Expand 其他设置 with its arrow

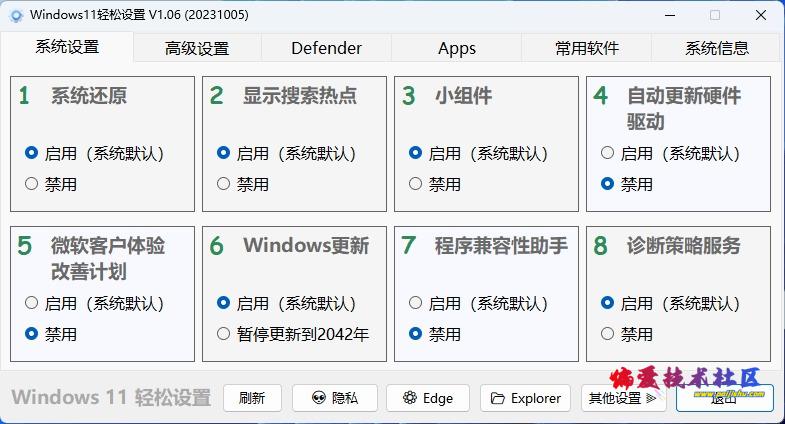651,398
